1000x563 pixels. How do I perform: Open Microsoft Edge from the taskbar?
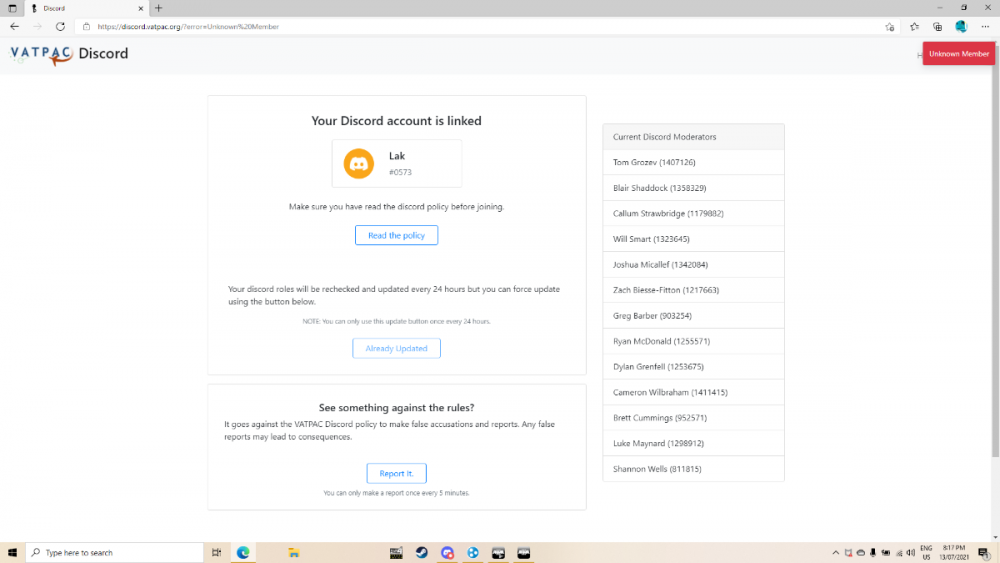point(243,553)
